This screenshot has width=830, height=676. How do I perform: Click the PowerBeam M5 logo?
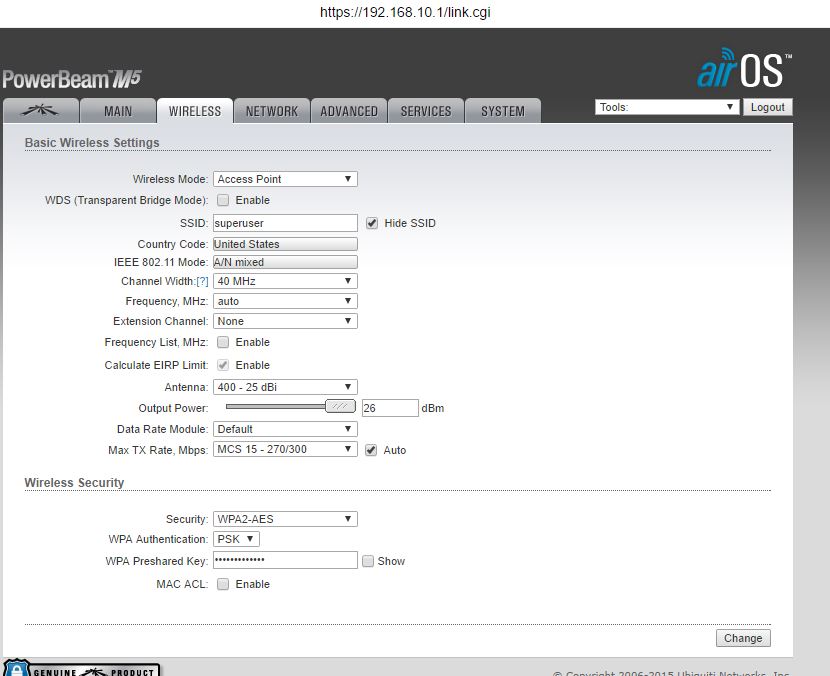(x=72, y=79)
